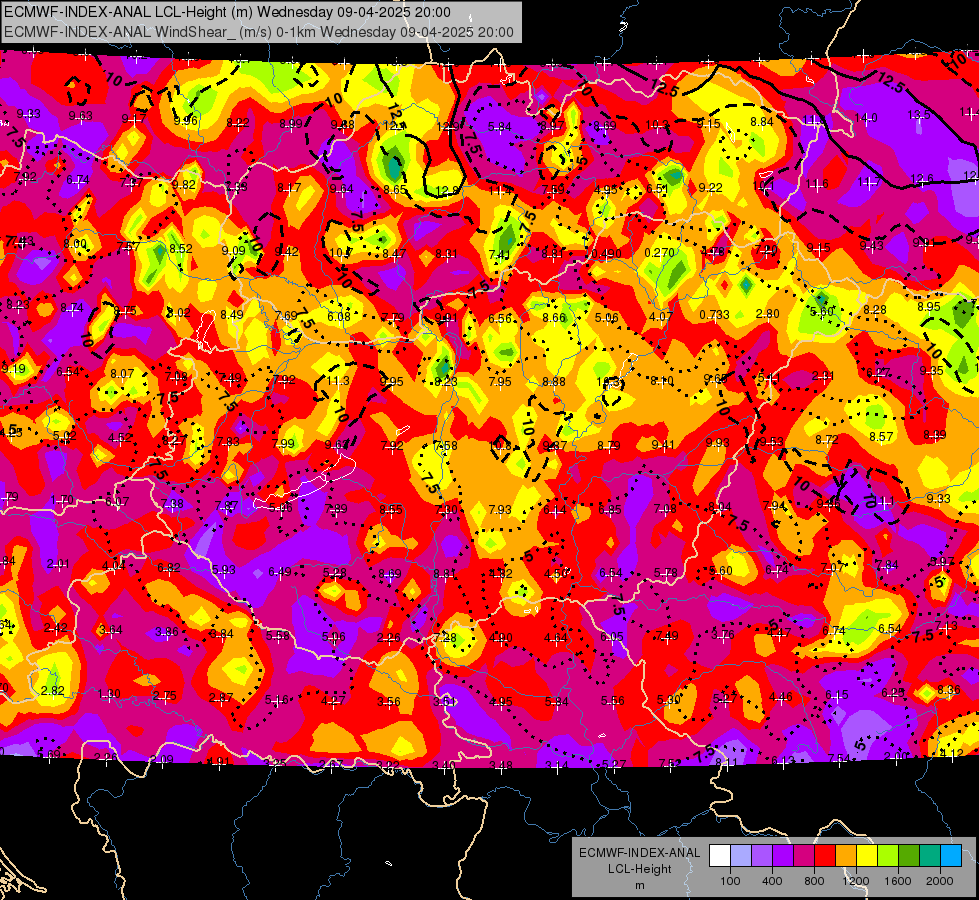Click the grid value '11.3'
Screen dimensions: 979x900
(338, 381)
